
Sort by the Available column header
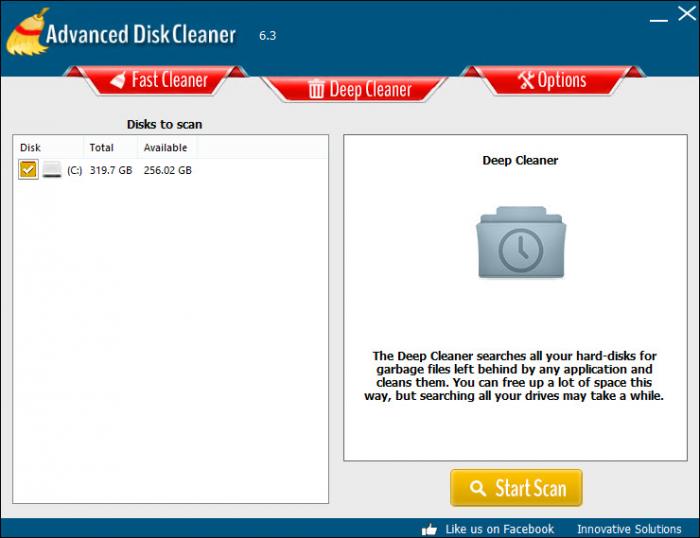pyautogui.click(x=165, y=147)
